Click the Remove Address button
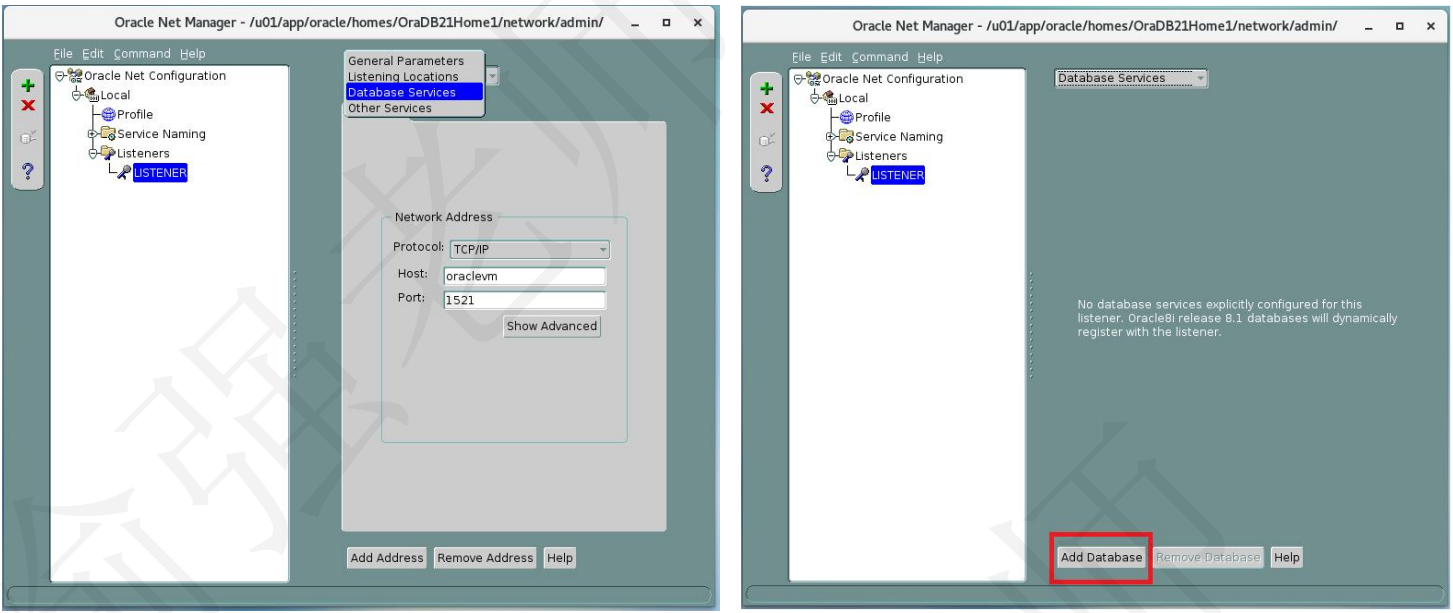 coord(485,558)
